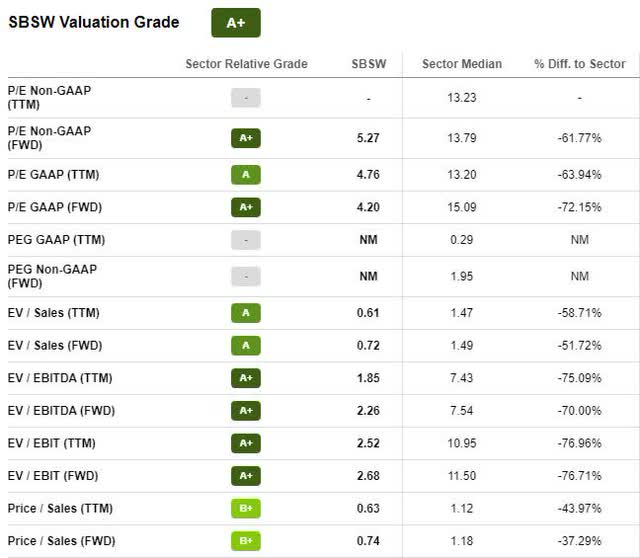640x558 pixels.
Task: Click the grade badge for P/E Non-GAAP (TTM)
Action: (246, 98)
